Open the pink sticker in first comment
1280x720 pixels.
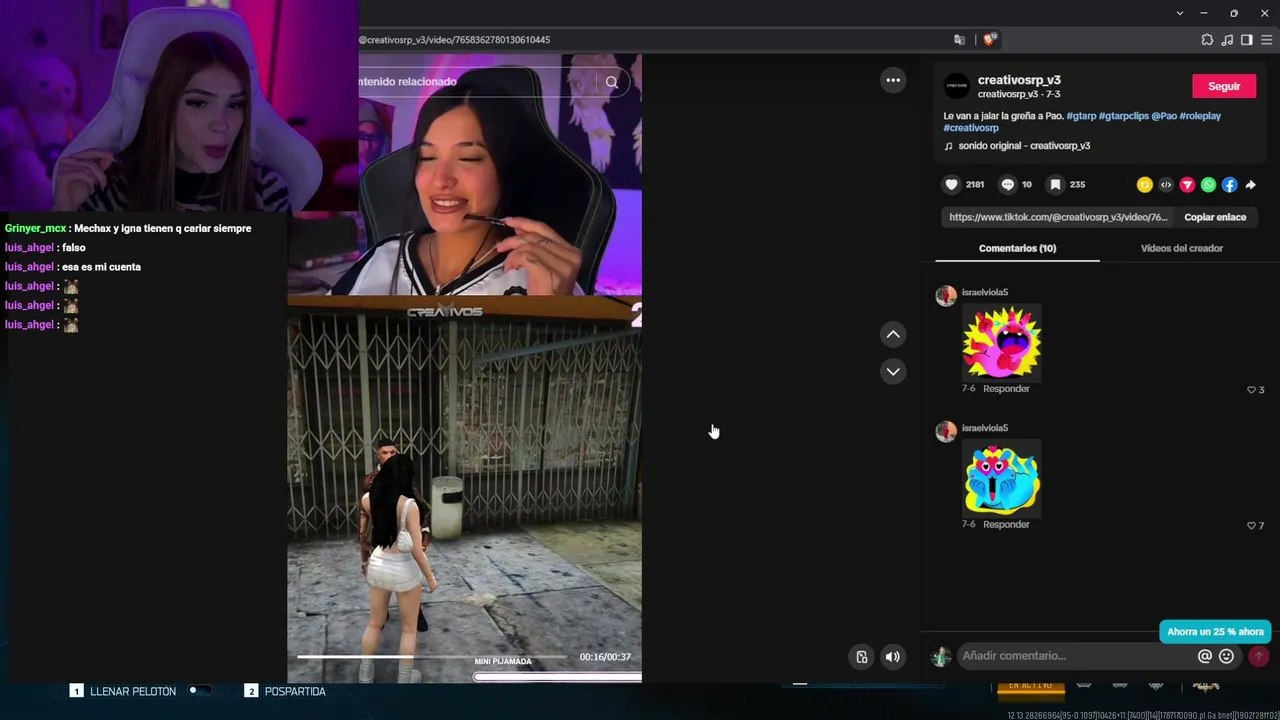tap(1001, 343)
